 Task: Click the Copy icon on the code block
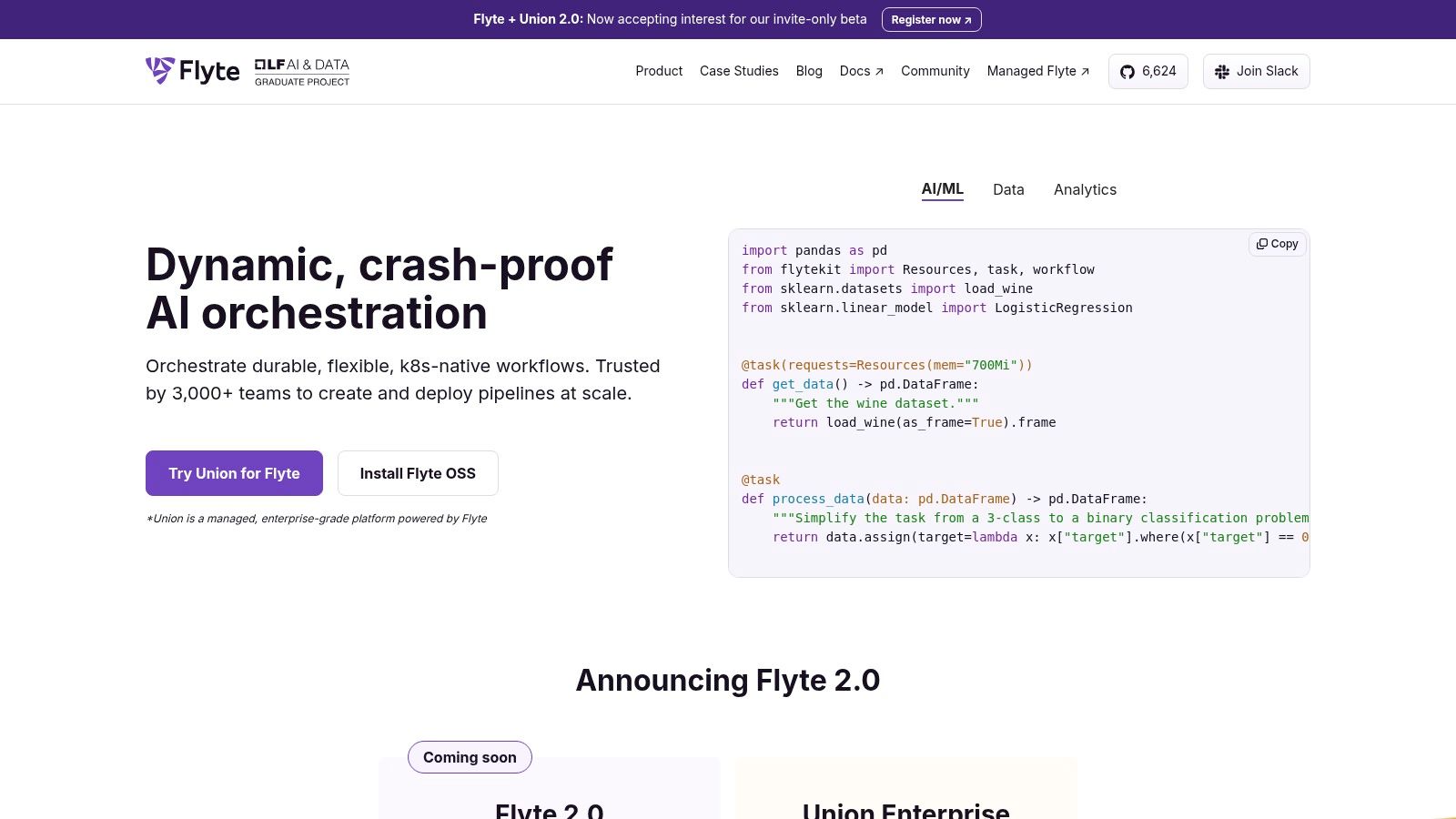tap(1263, 244)
